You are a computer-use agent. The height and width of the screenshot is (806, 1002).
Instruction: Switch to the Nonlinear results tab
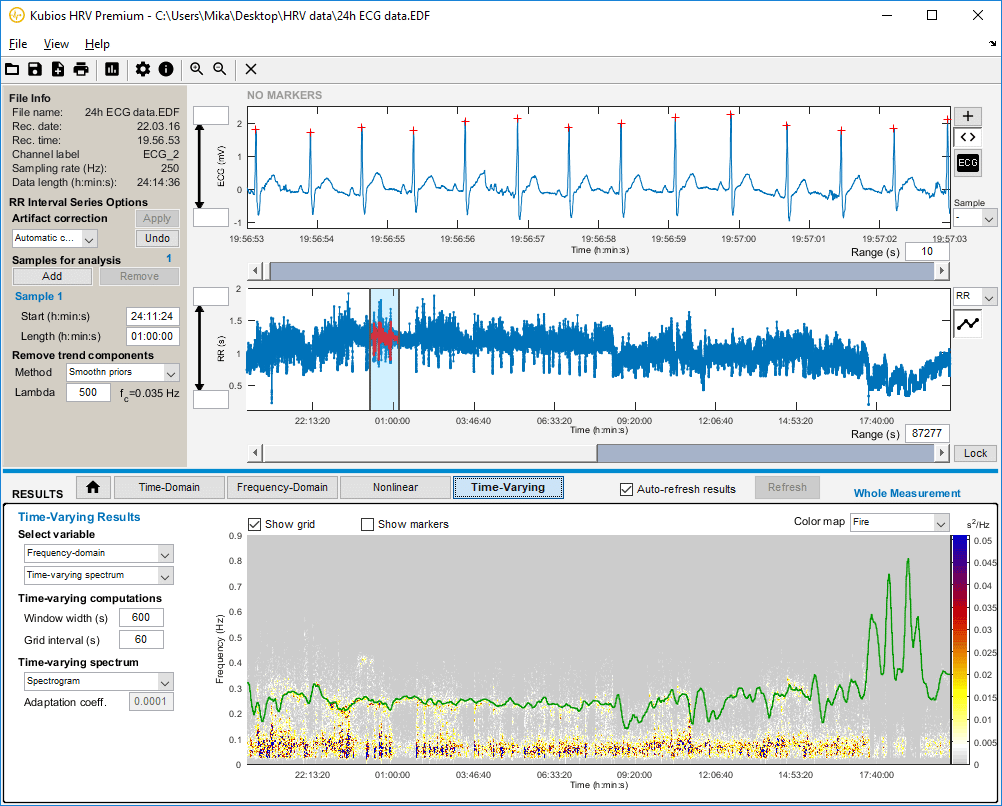[x=394, y=487]
